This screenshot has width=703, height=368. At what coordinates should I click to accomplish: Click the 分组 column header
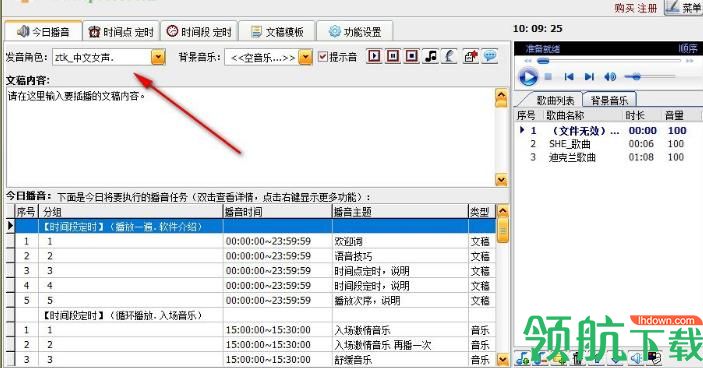point(131,212)
